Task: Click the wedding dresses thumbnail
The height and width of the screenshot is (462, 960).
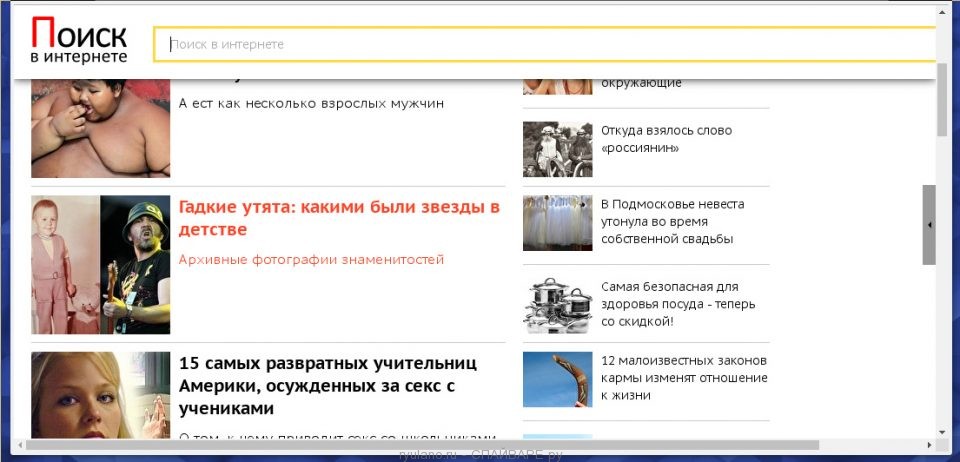Action: pos(558,223)
